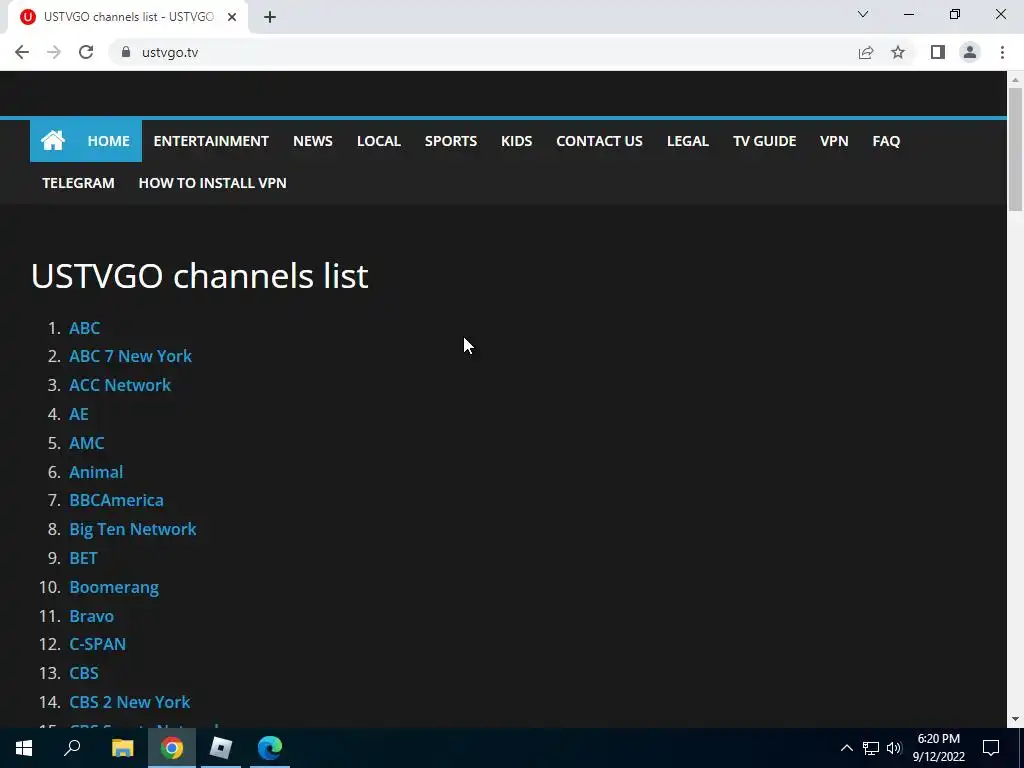Open the Big Ten Network channel

pos(133,529)
